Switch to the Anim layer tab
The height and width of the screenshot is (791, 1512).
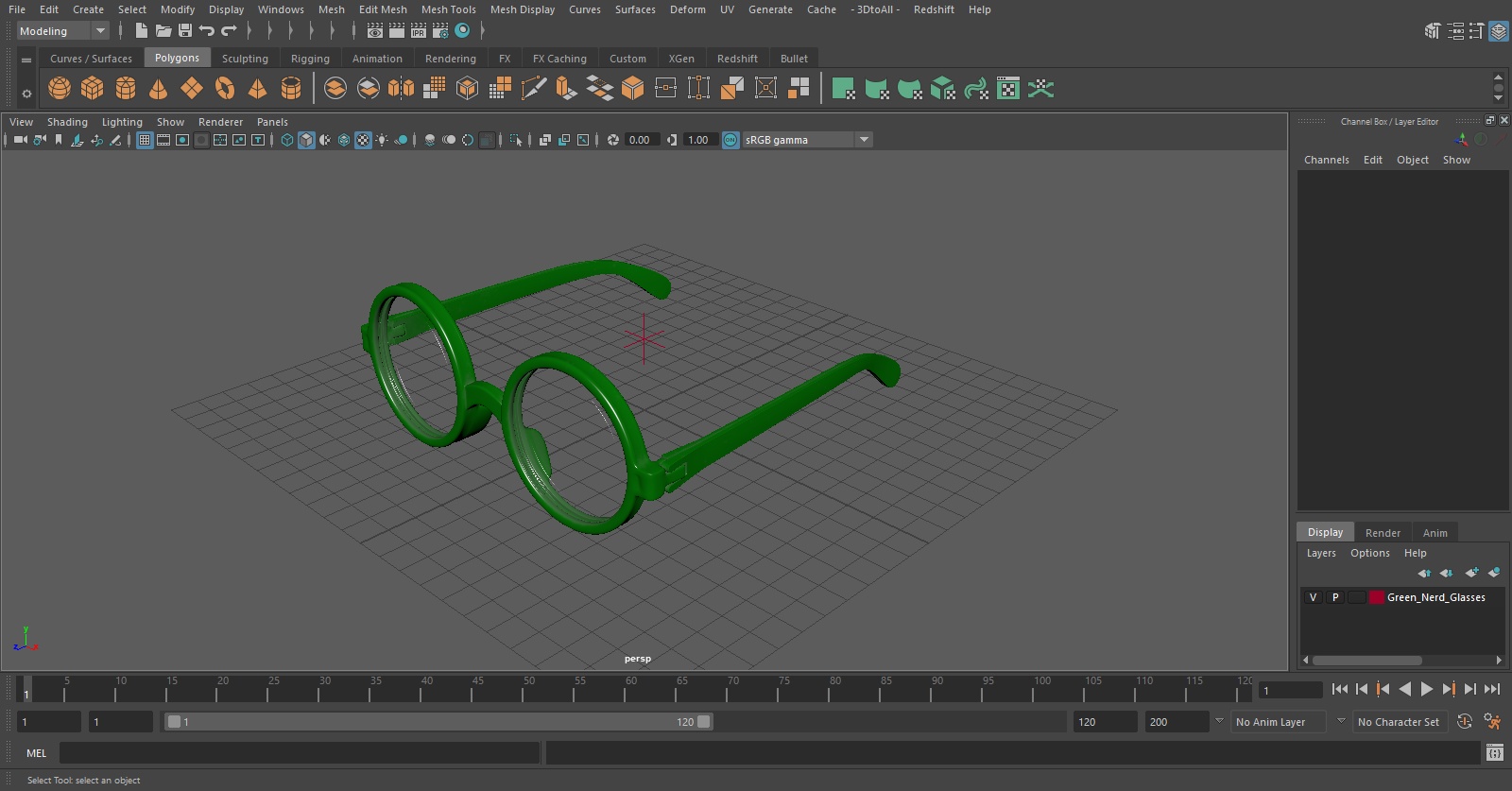[x=1435, y=533]
